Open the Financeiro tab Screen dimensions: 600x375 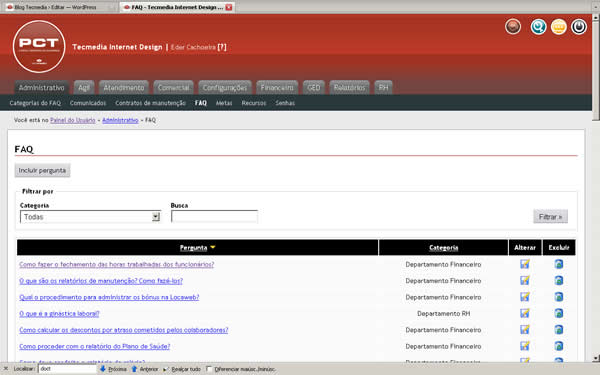277,88
